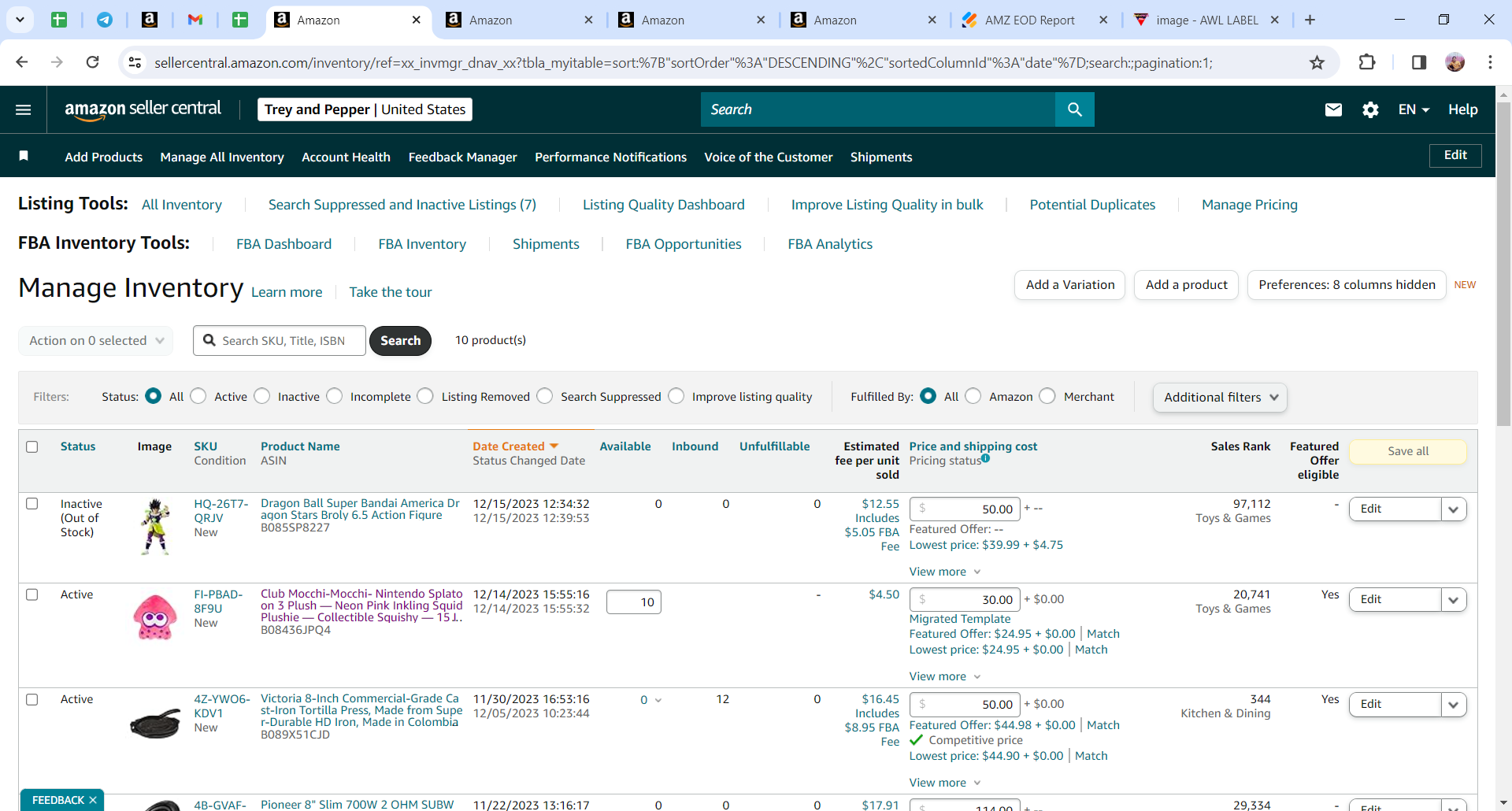
Task: Open the Victoria tortilla press thumbnail
Action: (x=155, y=723)
